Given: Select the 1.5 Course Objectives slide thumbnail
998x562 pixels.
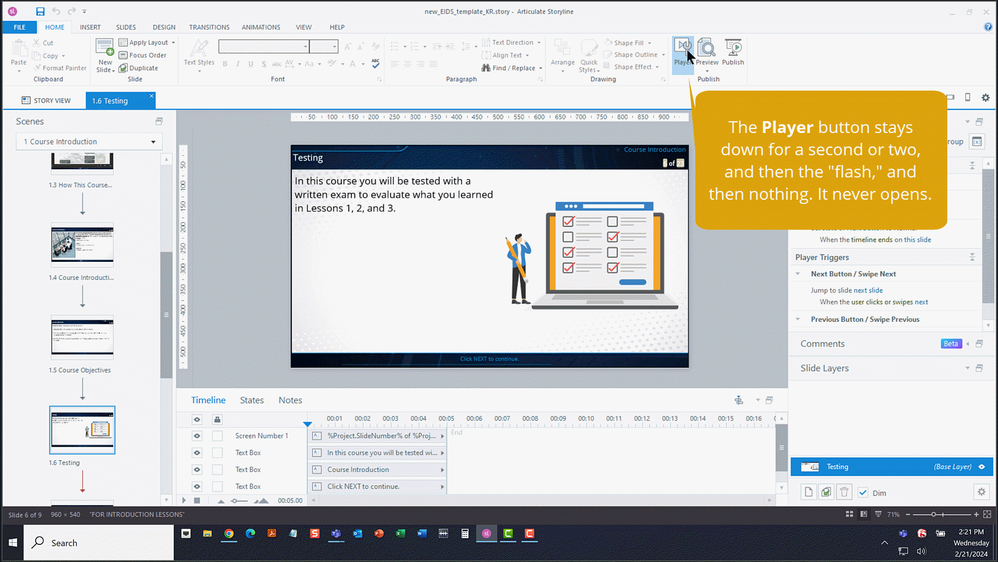Looking at the screenshot, I should coord(82,339).
